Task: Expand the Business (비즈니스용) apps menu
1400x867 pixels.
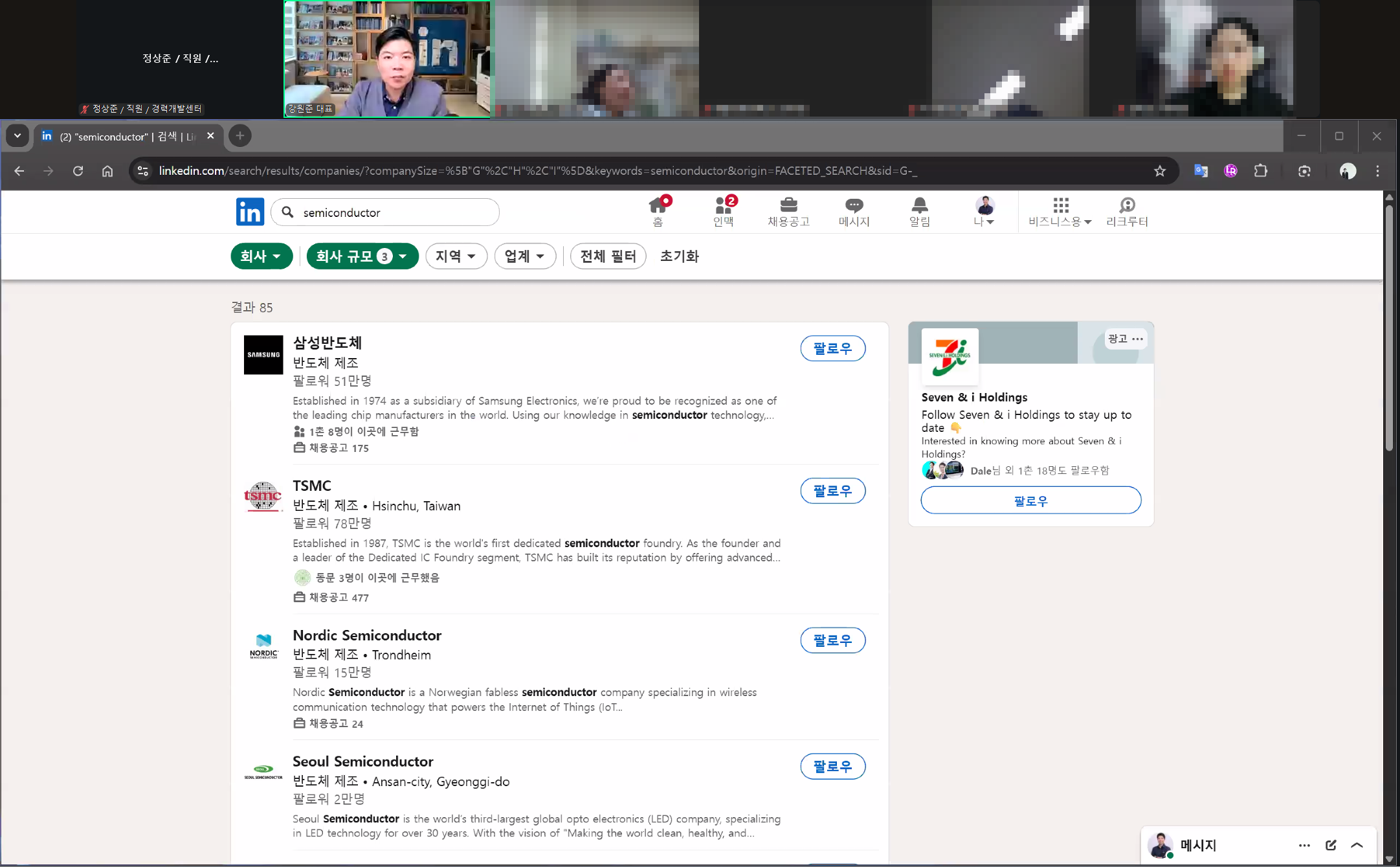Action: (x=1060, y=211)
